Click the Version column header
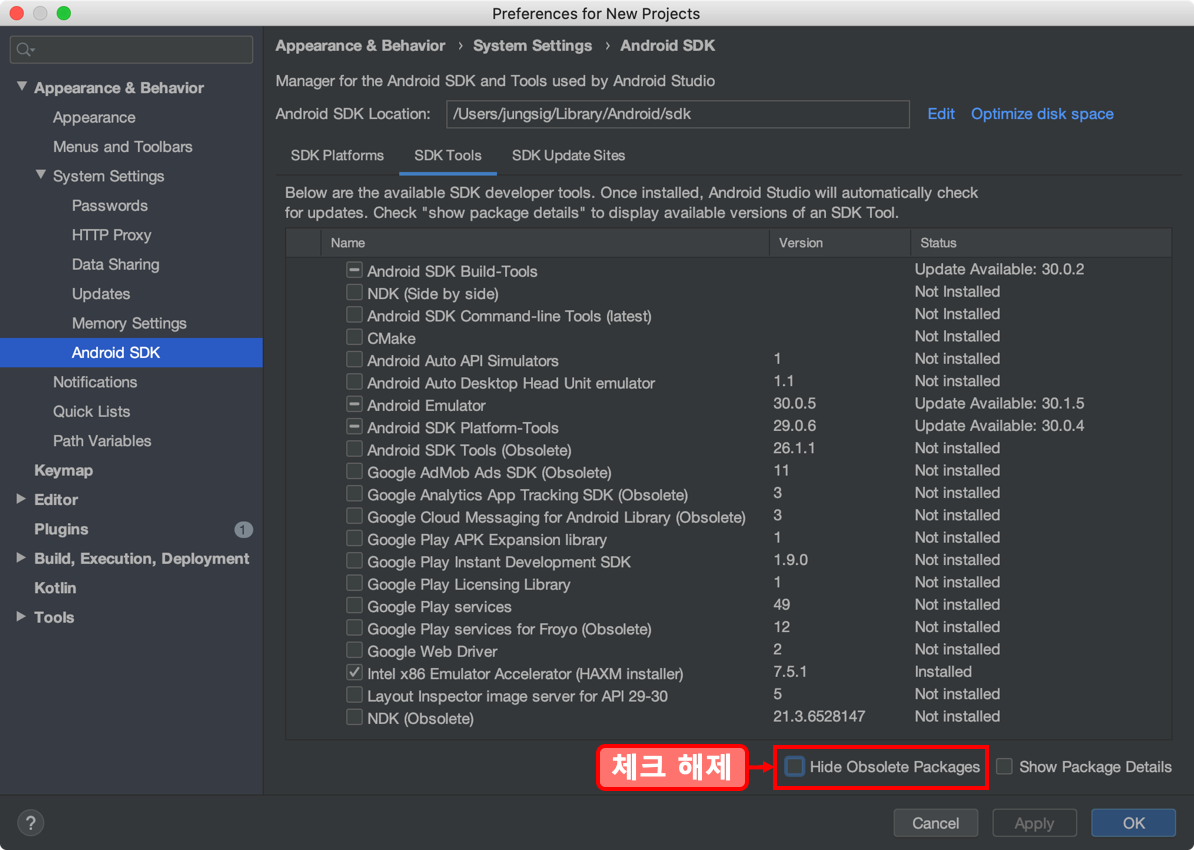This screenshot has height=850, width=1194. pyautogui.click(x=840, y=243)
